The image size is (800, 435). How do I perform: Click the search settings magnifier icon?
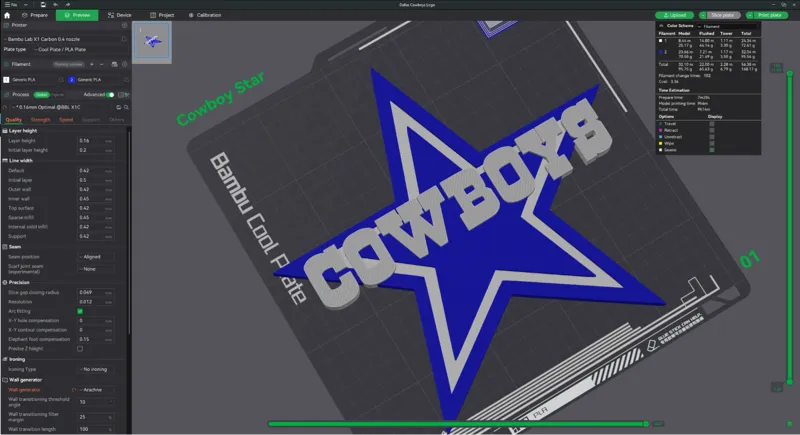tap(126, 108)
